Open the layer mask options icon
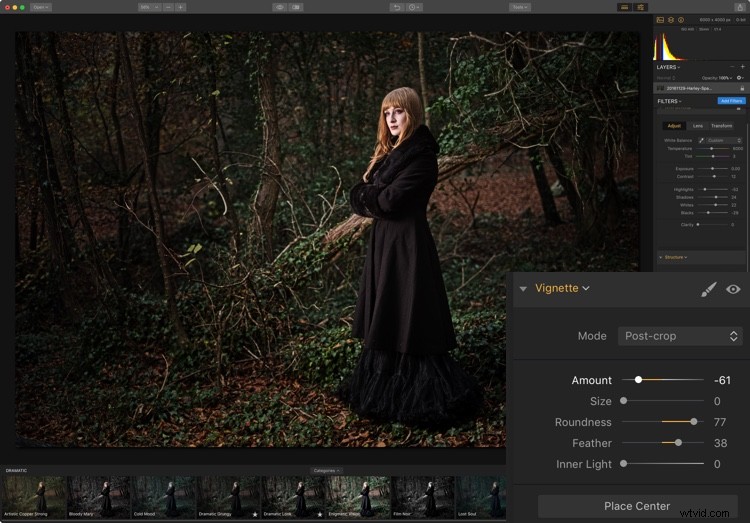 (x=740, y=78)
